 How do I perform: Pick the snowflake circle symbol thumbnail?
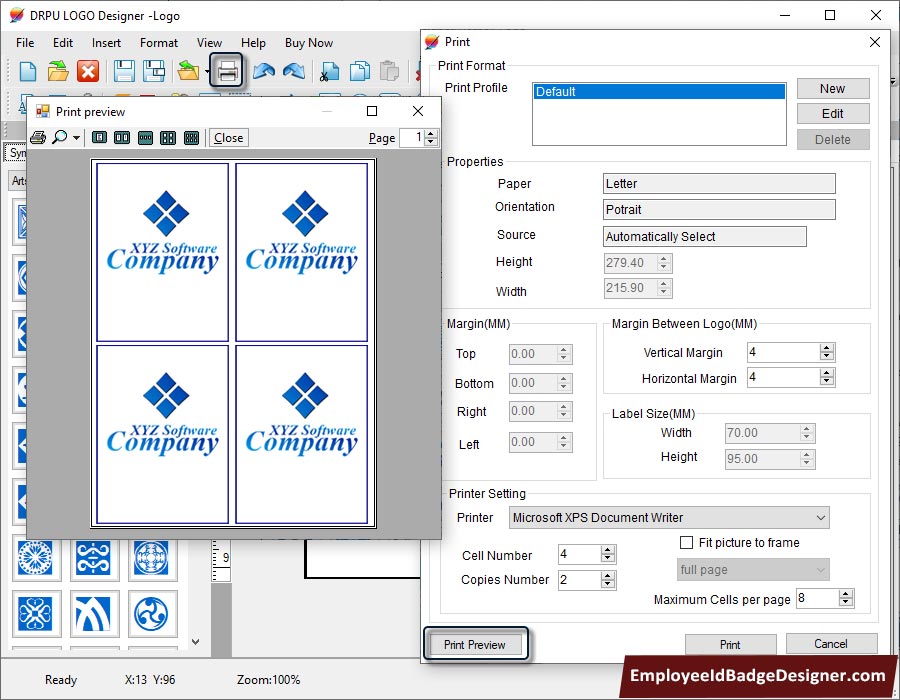click(x=35, y=558)
